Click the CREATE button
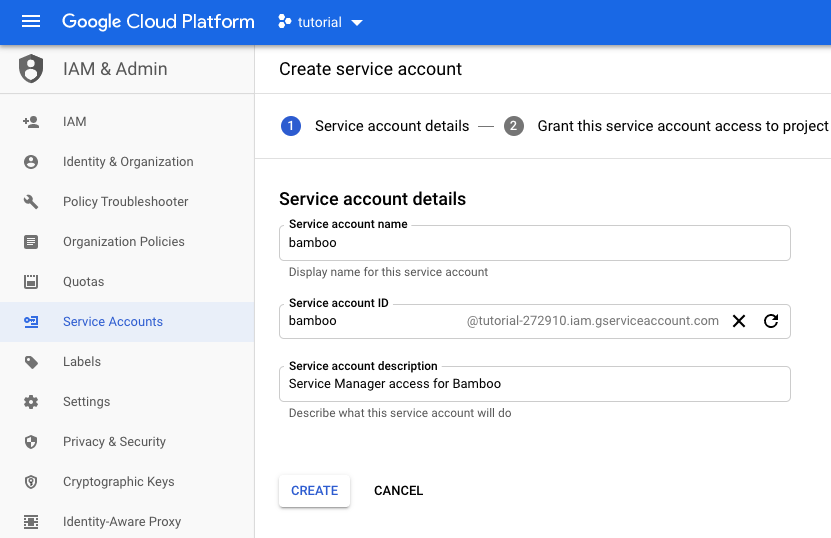This screenshot has width=831, height=538. click(x=314, y=491)
